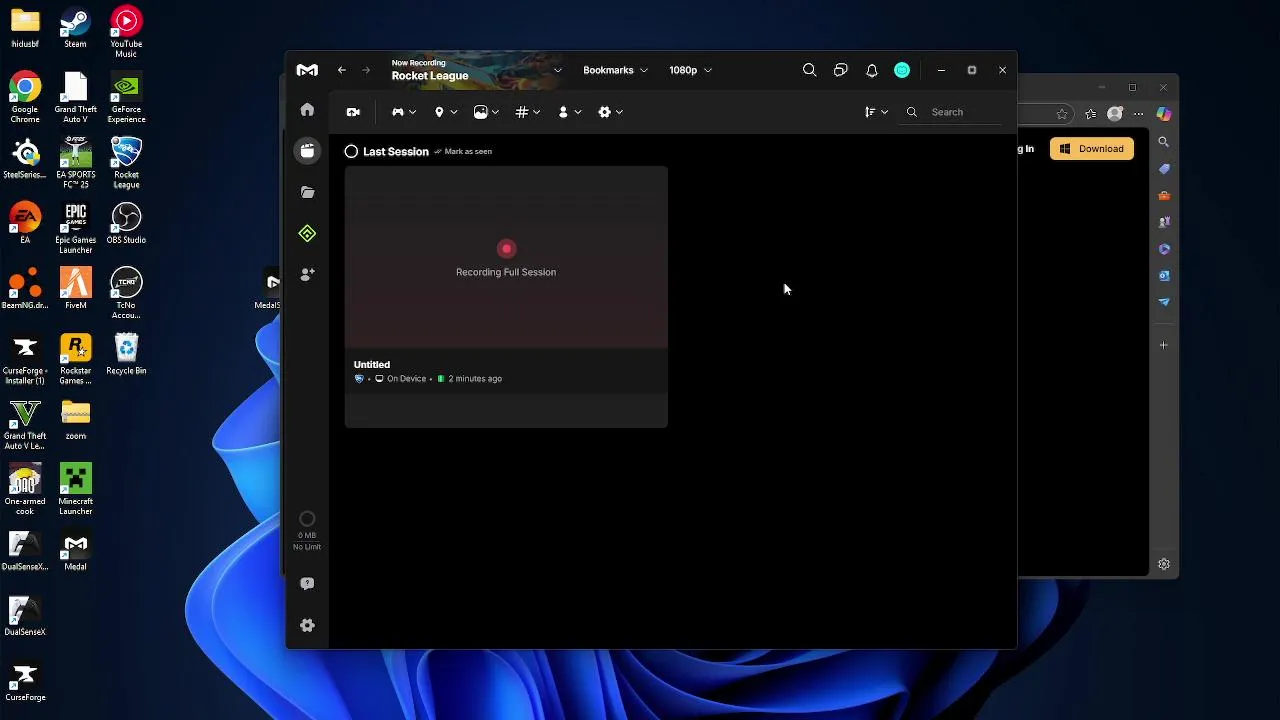Screen dimensions: 1280x720
Task: Open Medal search magnifier in title bar
Action: [809, 70]
